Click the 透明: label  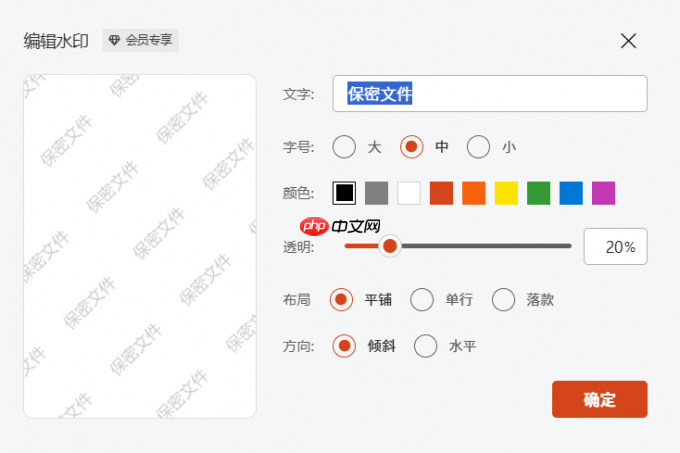[x=298, y=247]
